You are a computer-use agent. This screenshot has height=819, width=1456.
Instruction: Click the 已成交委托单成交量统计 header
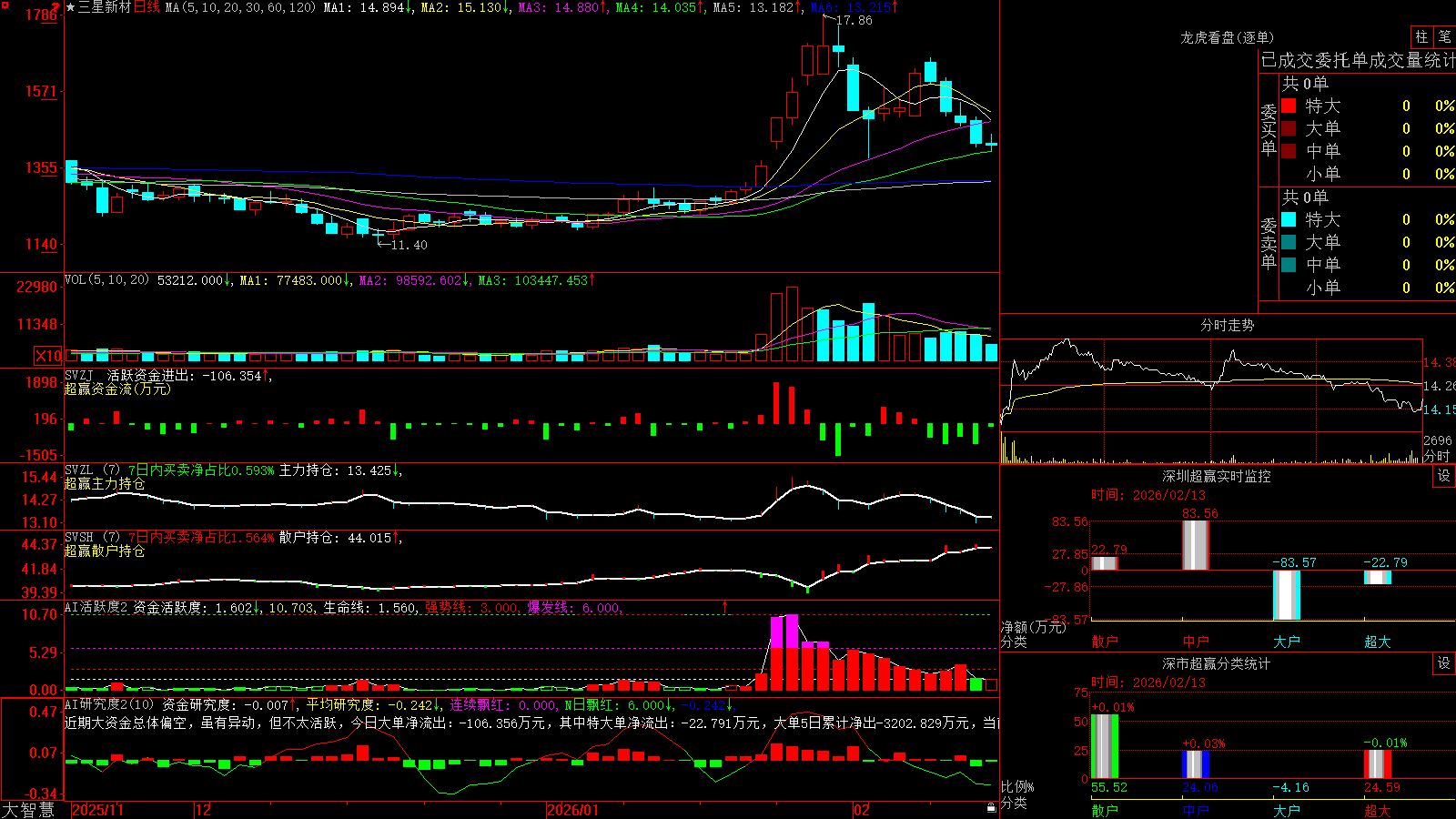1358,60
